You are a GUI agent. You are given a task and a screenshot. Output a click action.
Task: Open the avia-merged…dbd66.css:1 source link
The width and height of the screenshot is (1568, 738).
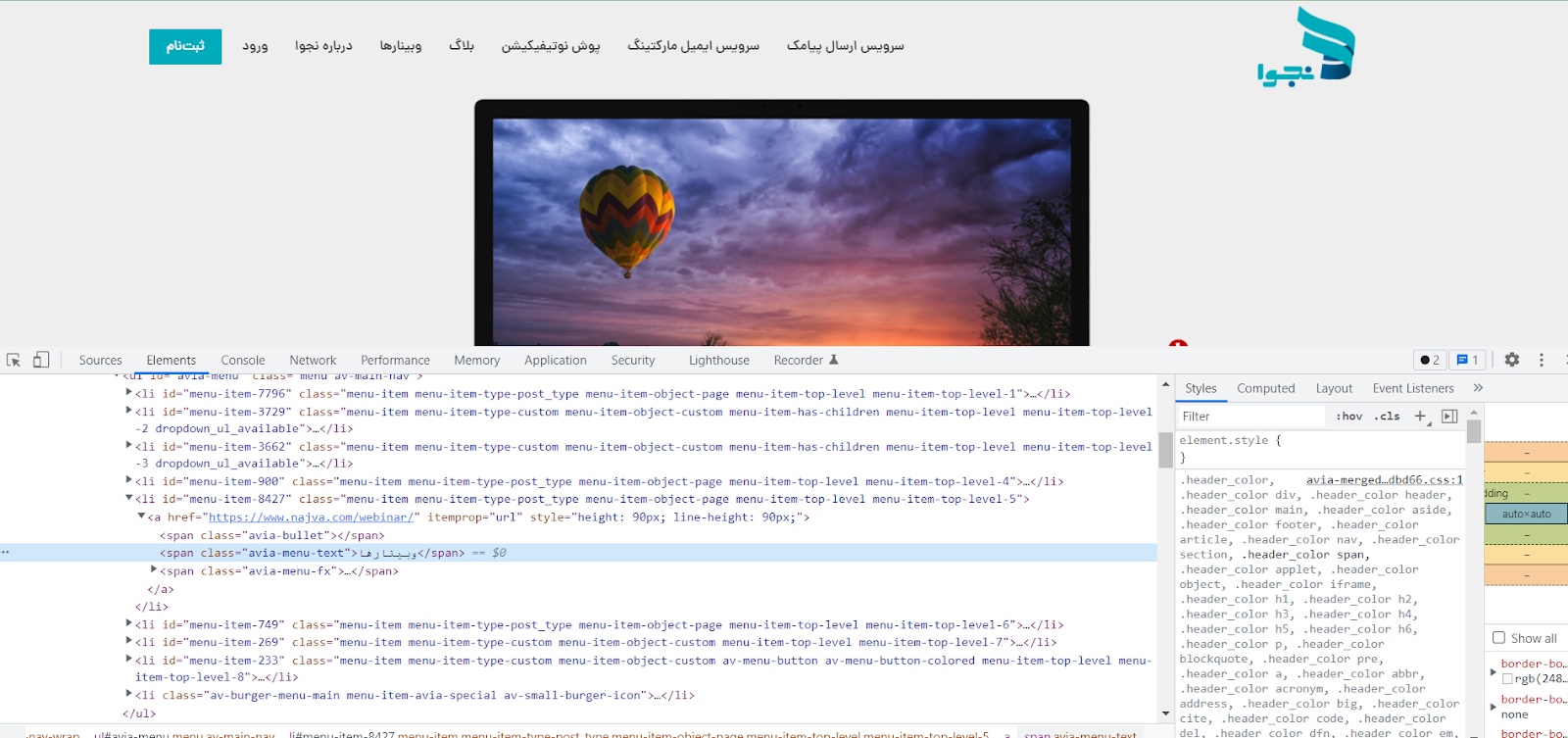coord(1384,480)
